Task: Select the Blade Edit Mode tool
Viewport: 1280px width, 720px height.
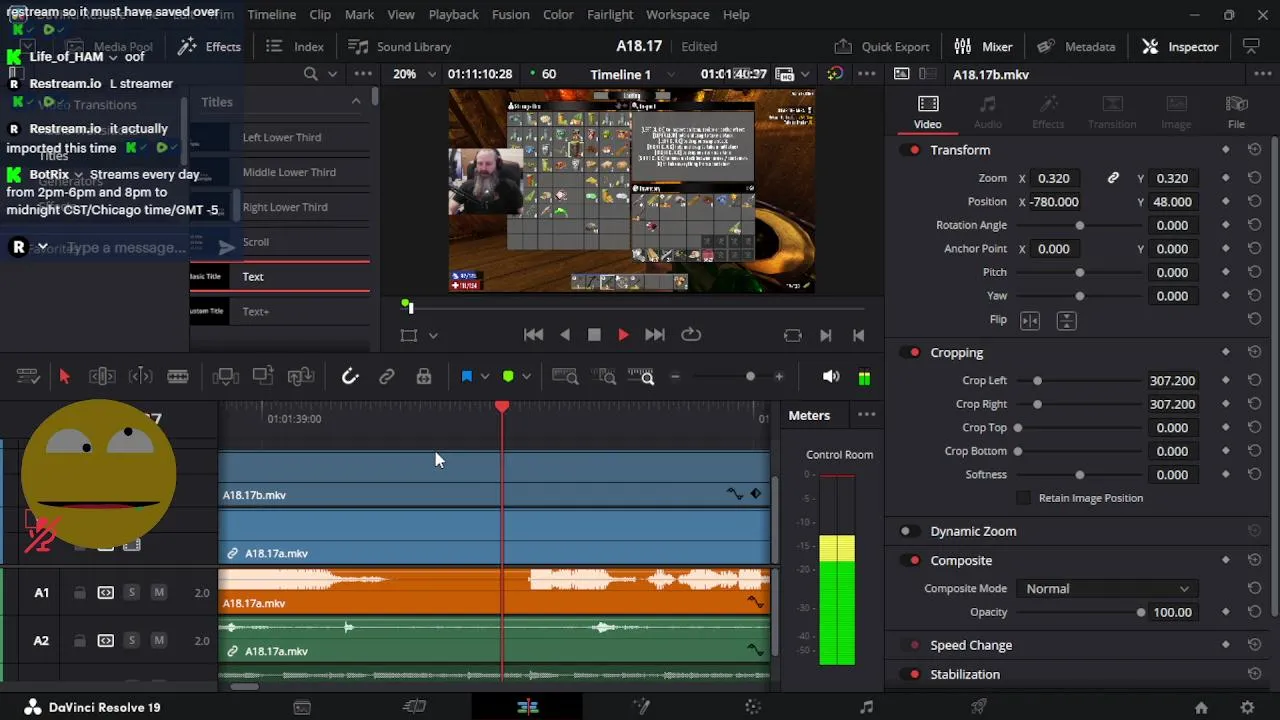Action: point(178,376)
